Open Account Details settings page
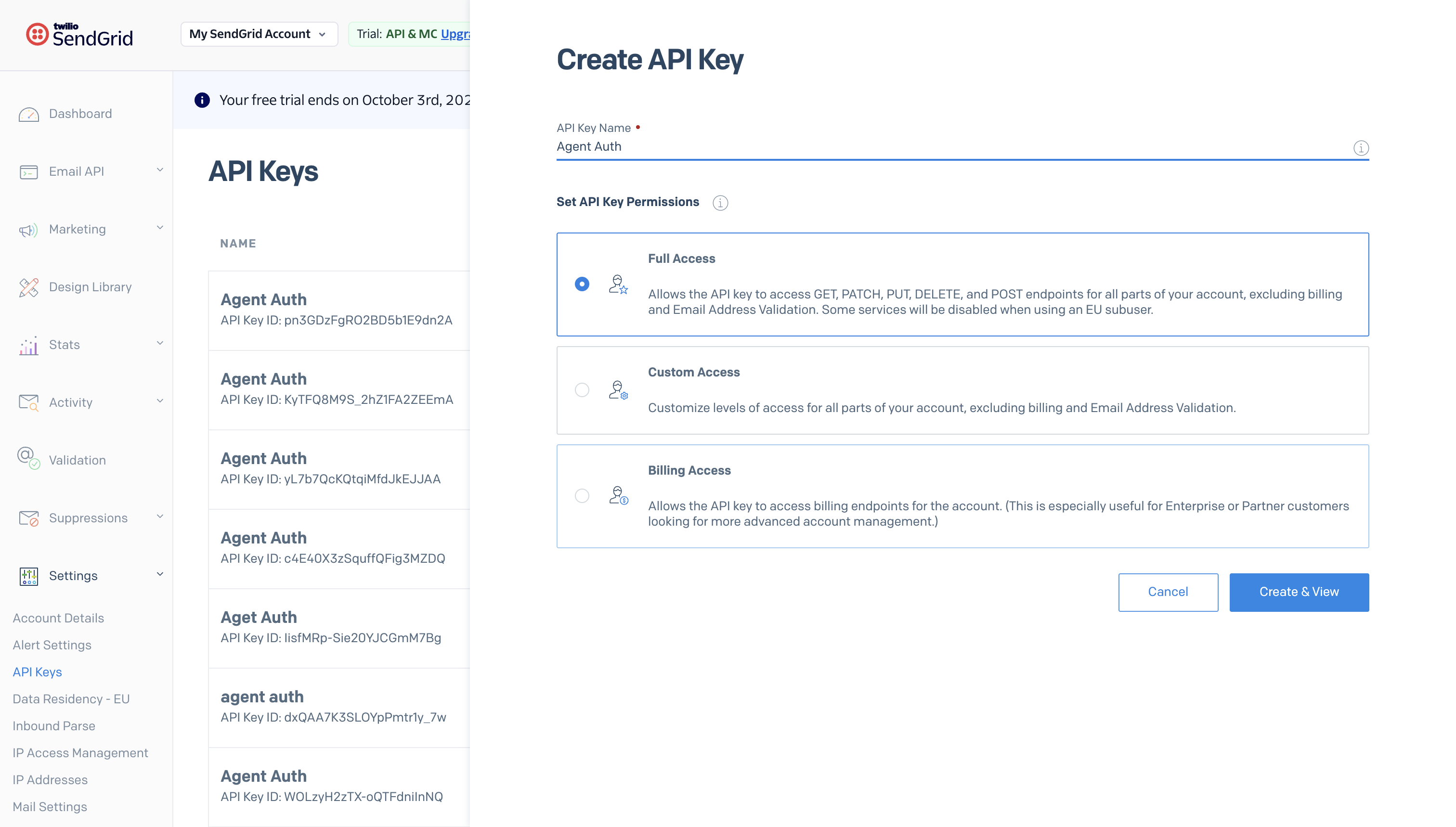 (x=59, y=618)
